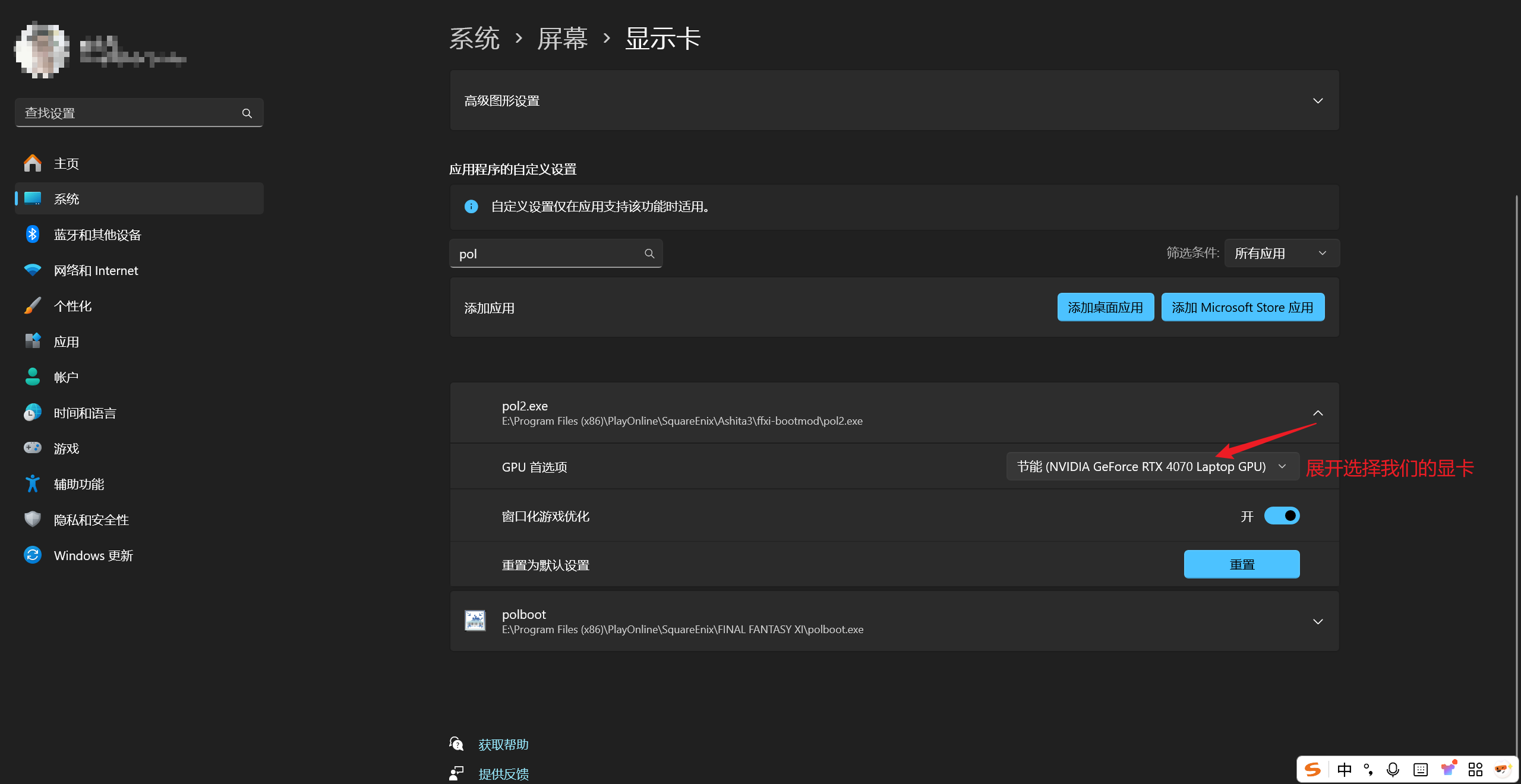1521x784 pixels.
Task: Navigate to 主页 in the sidebar
Action: 66,163
